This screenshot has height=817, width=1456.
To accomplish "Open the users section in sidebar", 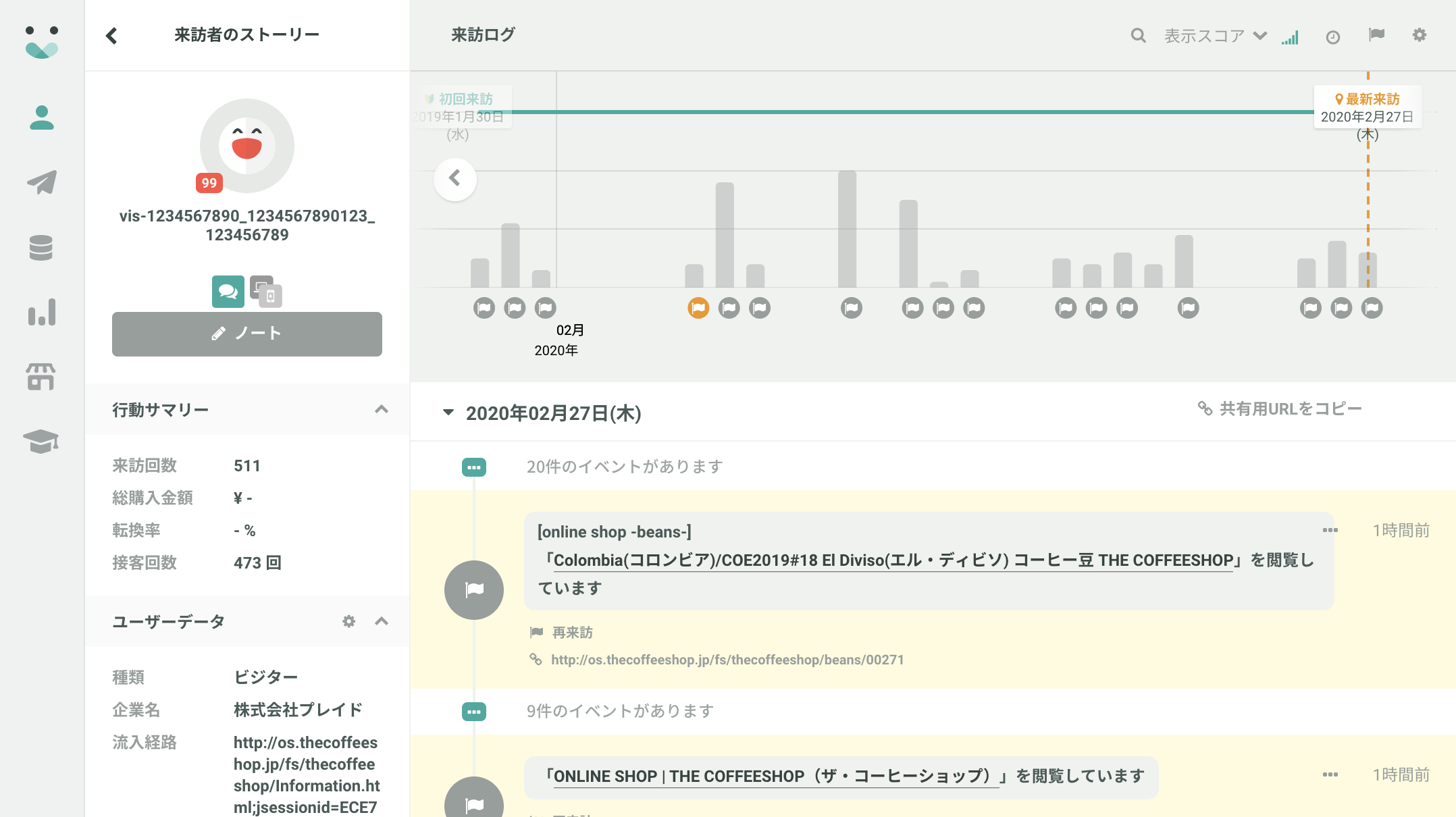I will click(x=42, y=117).
